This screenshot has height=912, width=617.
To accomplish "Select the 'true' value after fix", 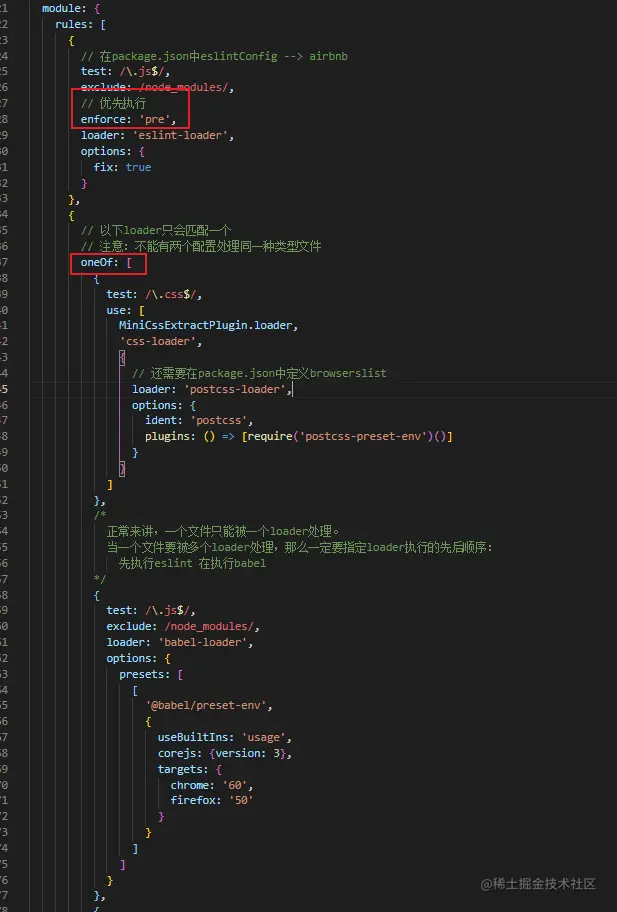I will pos(138,168).
